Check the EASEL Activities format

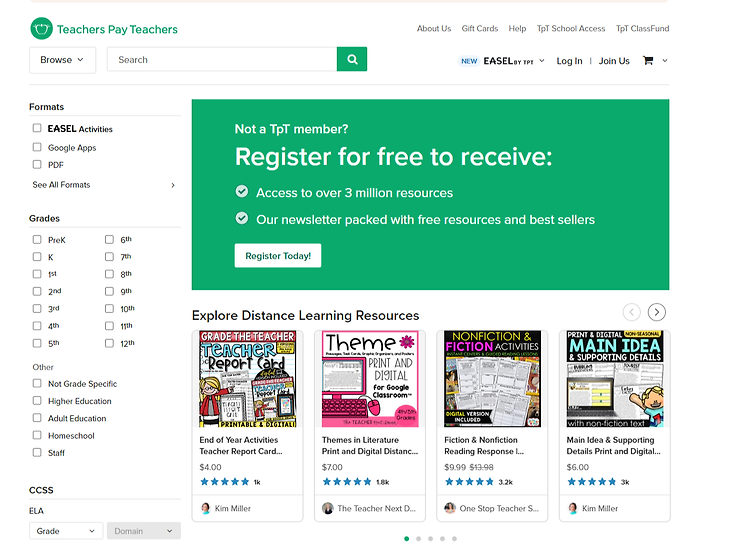pyautogui.click(x=37, y=128)
